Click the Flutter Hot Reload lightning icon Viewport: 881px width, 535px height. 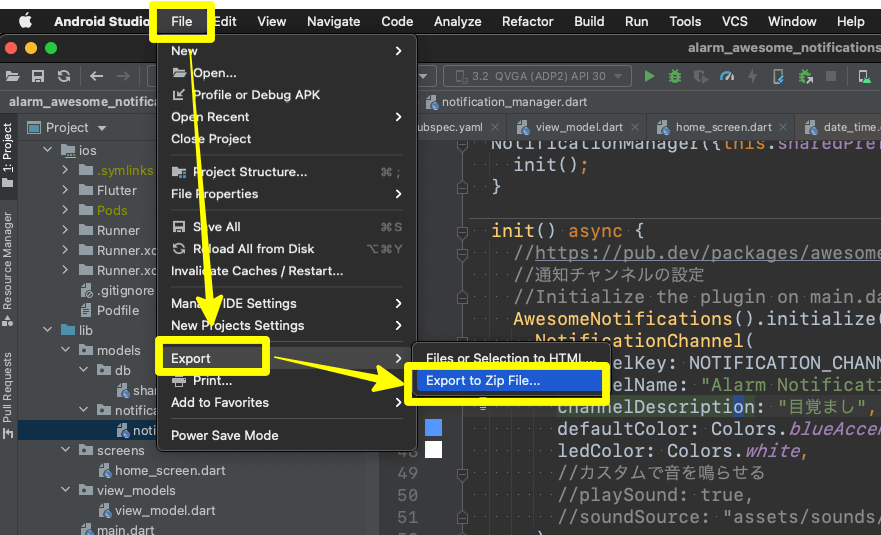point(752,76)
